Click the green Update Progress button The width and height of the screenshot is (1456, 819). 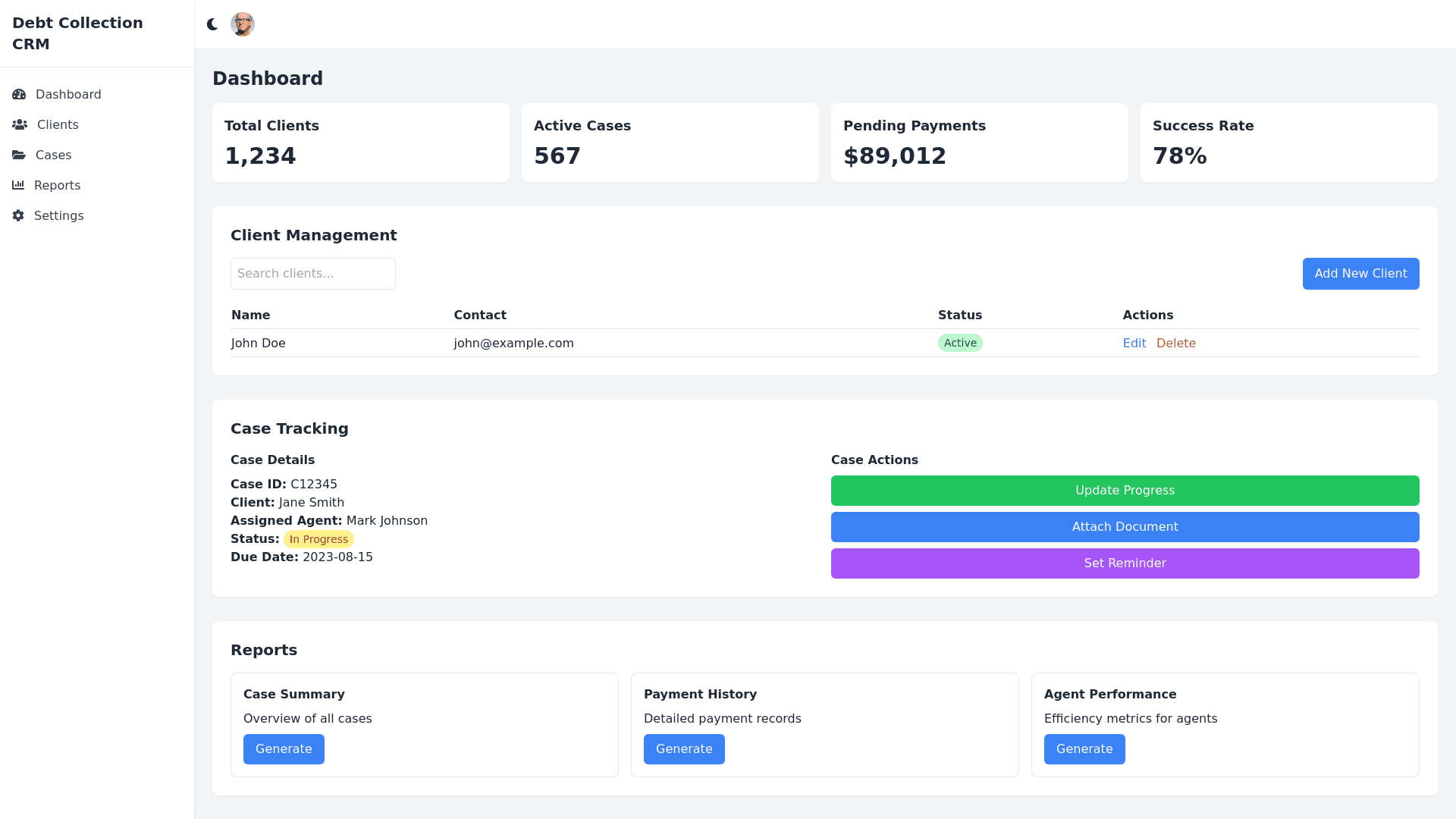[x=1125, y=491]
